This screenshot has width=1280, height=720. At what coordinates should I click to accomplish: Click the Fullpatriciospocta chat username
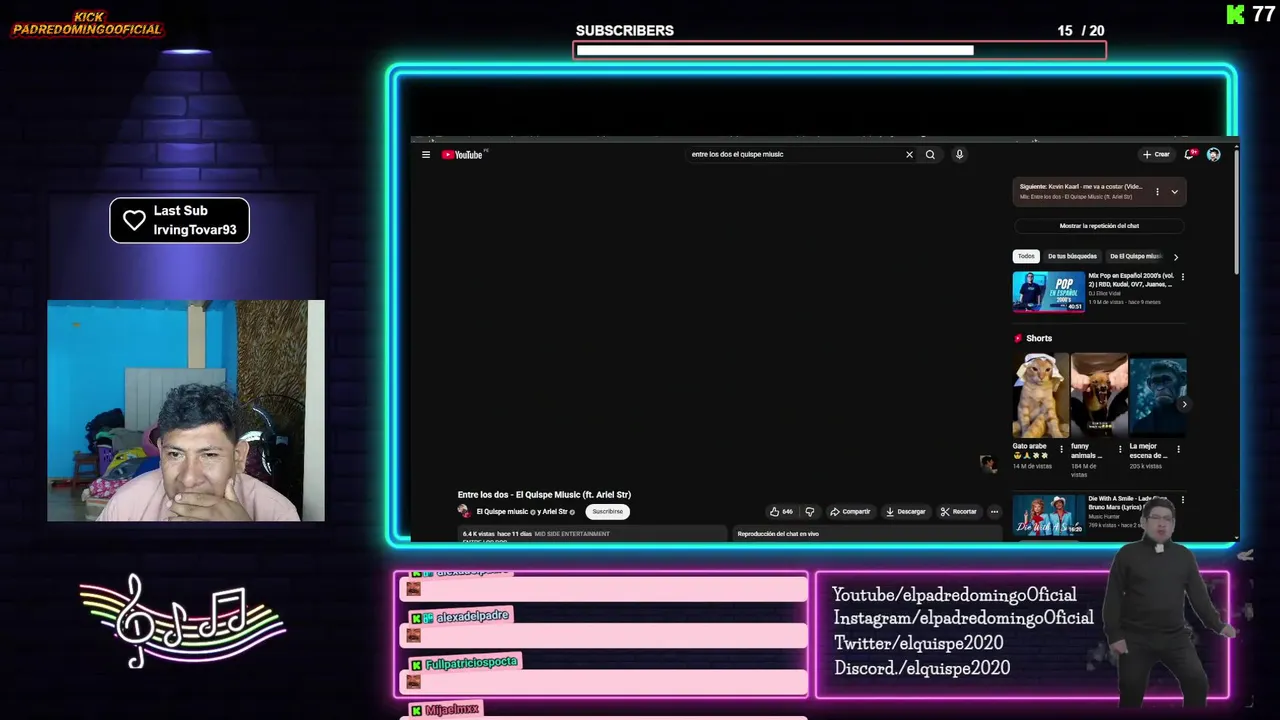click(471, 663)
